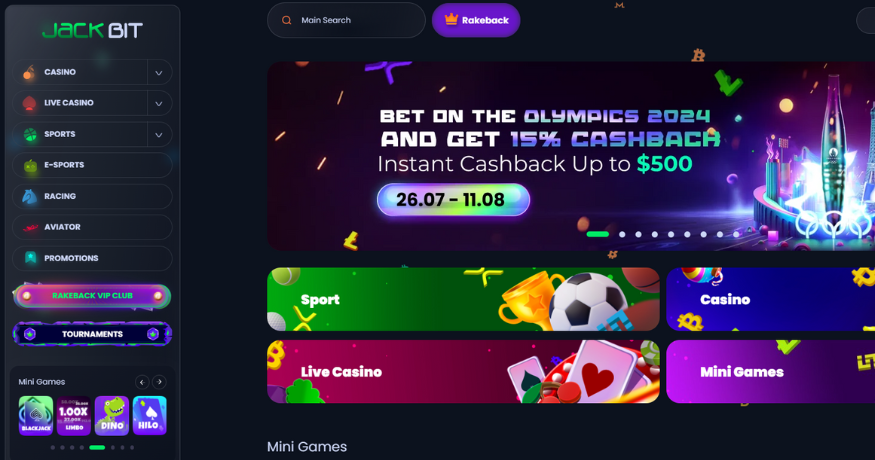875x460 pixels.
Task: Expand the Casino submenu chevron
Action: click(159, 73)
